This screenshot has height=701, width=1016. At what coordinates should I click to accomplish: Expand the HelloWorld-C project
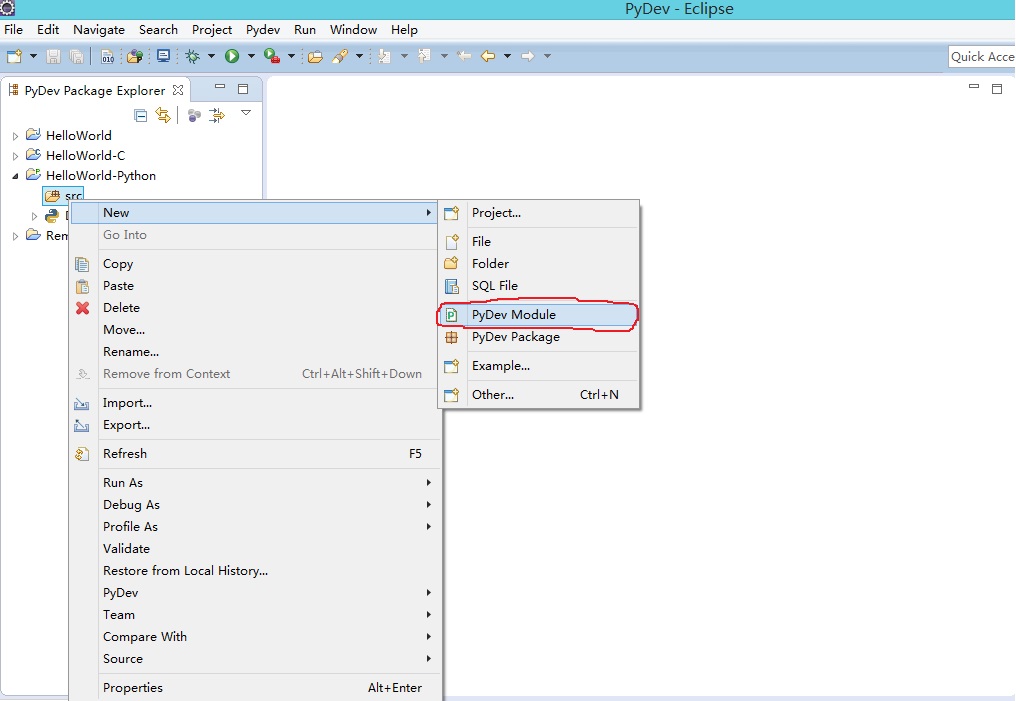[x=16, y=156]
